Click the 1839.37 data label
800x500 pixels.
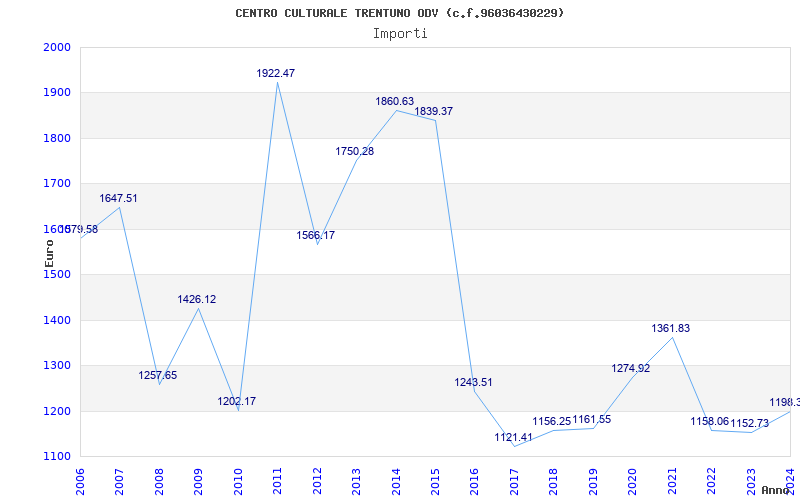click(434, 112)
